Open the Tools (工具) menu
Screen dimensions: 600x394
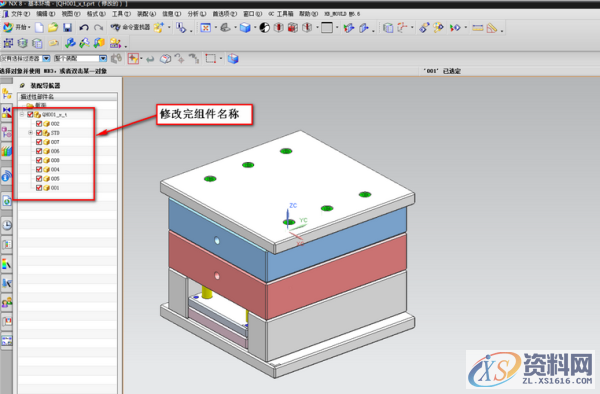click(121, 14)
